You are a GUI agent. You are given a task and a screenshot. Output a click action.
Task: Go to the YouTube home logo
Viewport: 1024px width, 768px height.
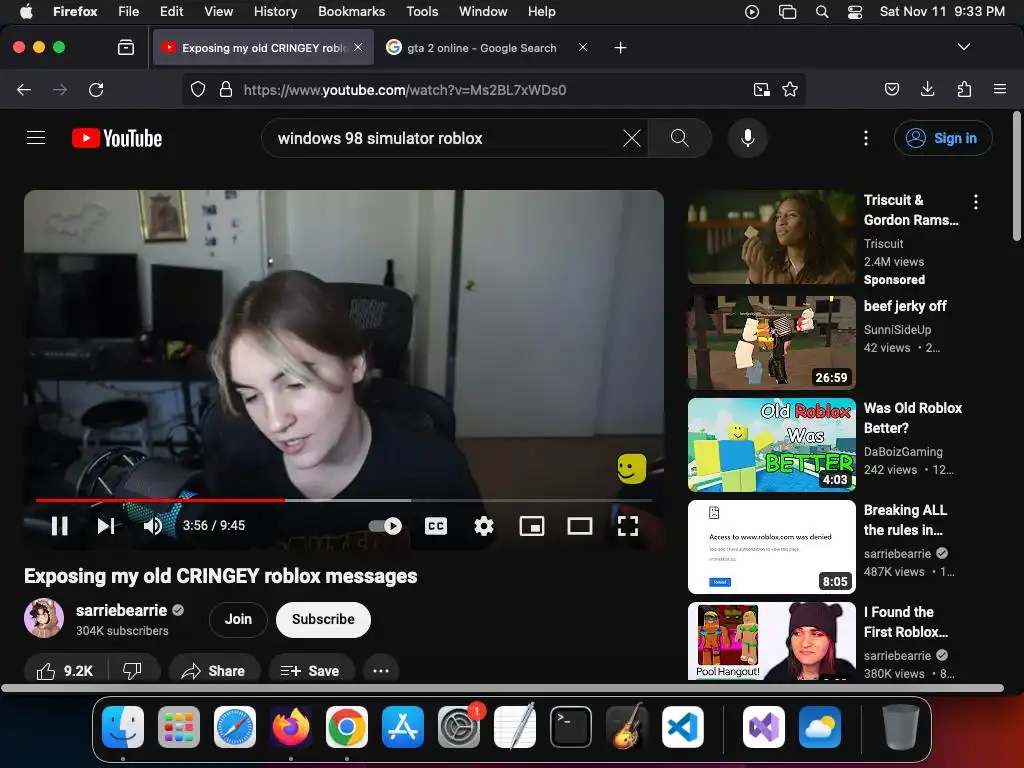(x=117, y=138)
